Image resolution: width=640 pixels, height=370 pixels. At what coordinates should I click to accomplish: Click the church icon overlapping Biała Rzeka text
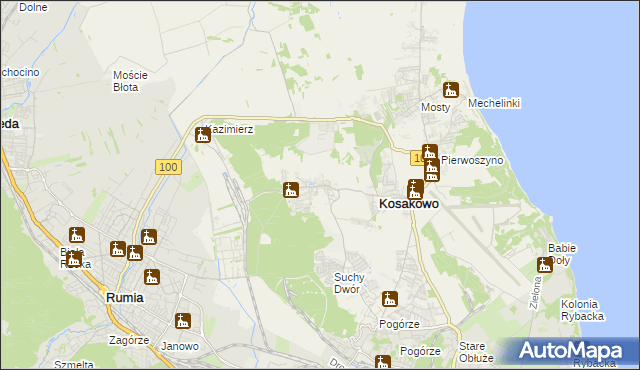[73, 259]
